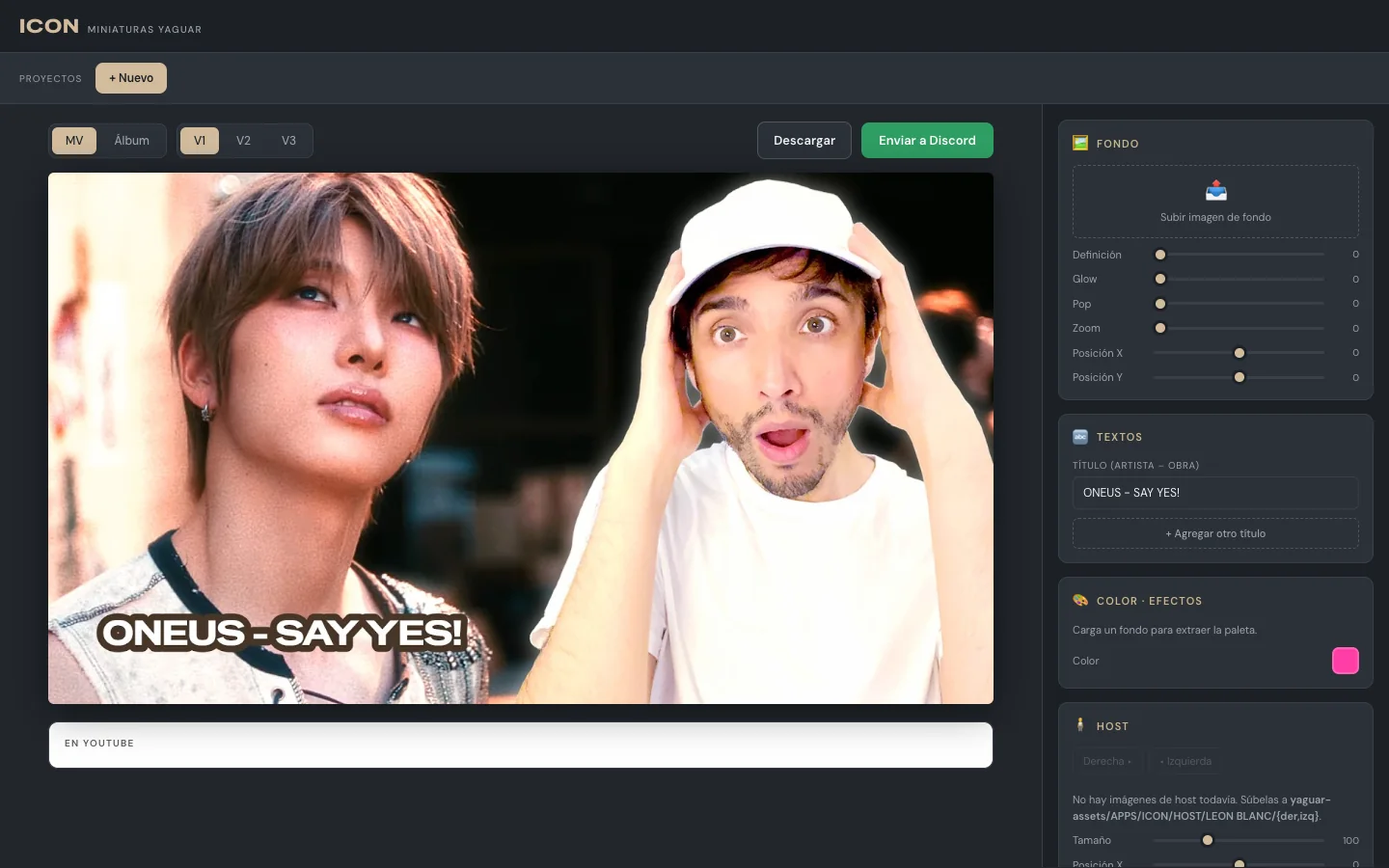Click the Textos panel abc icon
This screenshot has height=868, width=1389.
click(1080, 437)
